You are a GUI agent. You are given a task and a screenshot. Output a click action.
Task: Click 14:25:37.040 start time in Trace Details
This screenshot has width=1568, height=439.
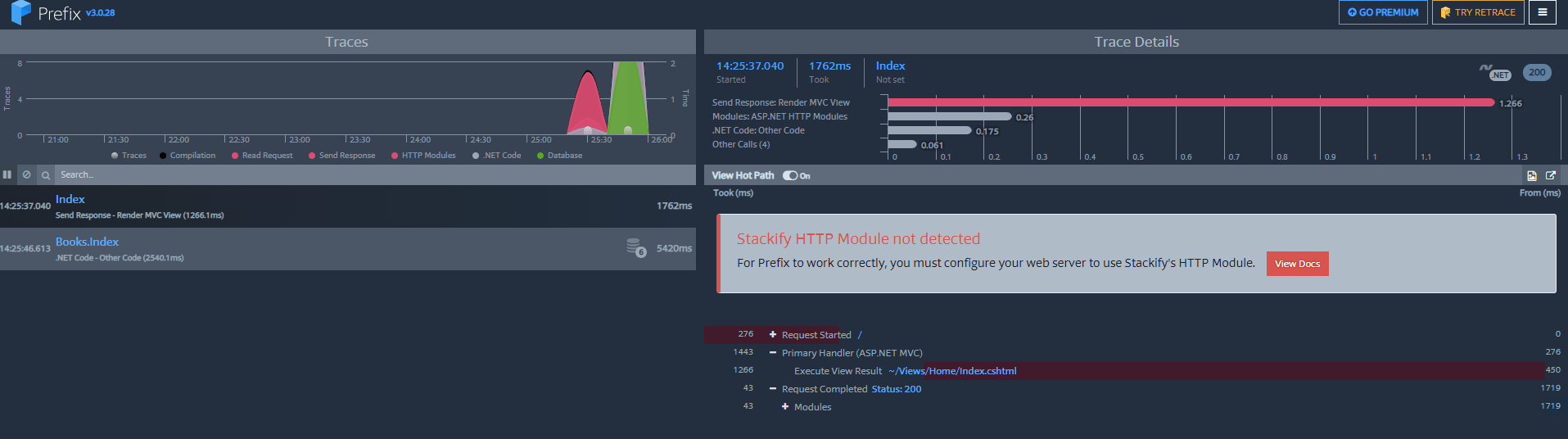[750, 66]
